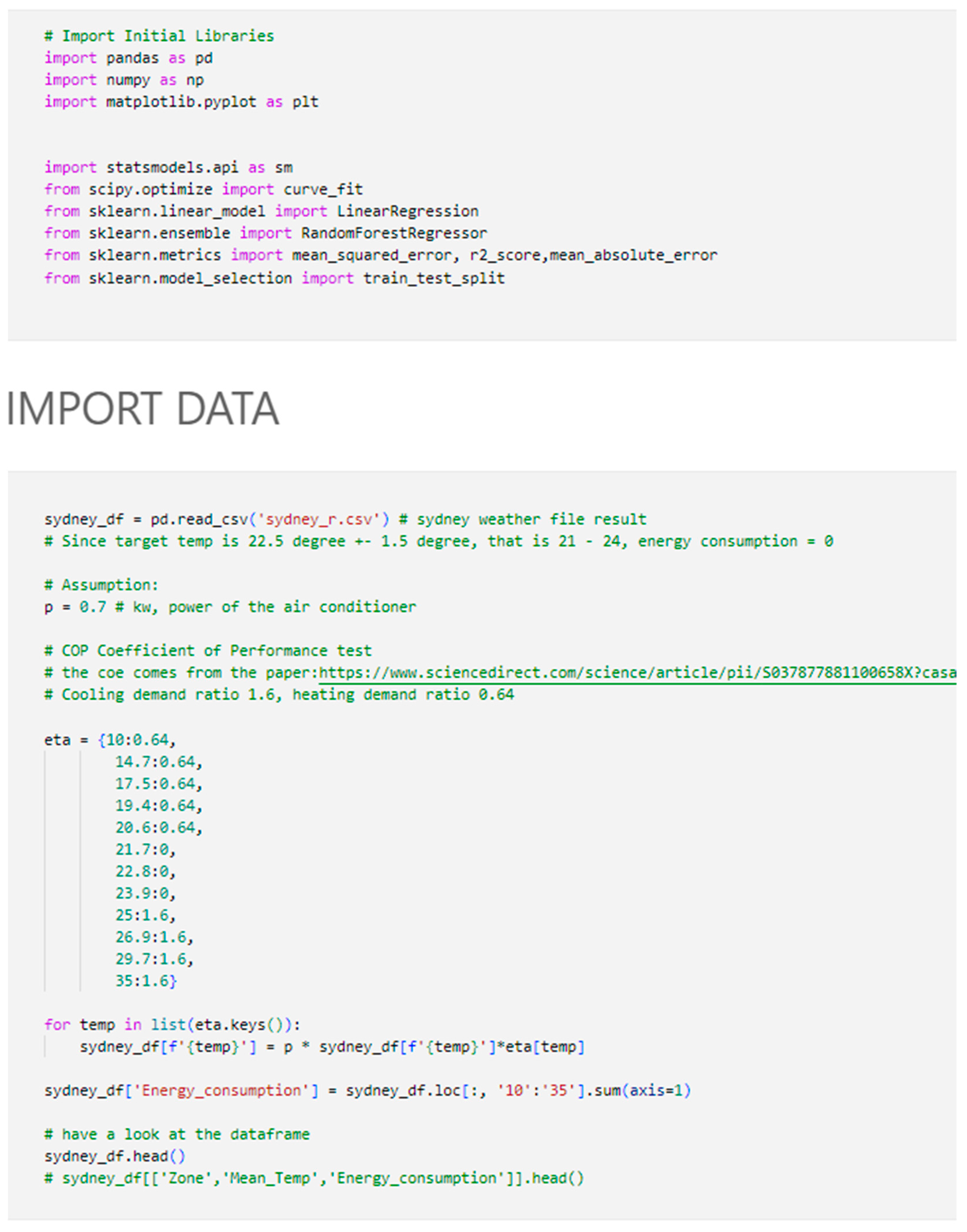Click the '35:1.6}' dictionary closing entry
Viewport: 967px width, 1232px height.
pos(146,981)
